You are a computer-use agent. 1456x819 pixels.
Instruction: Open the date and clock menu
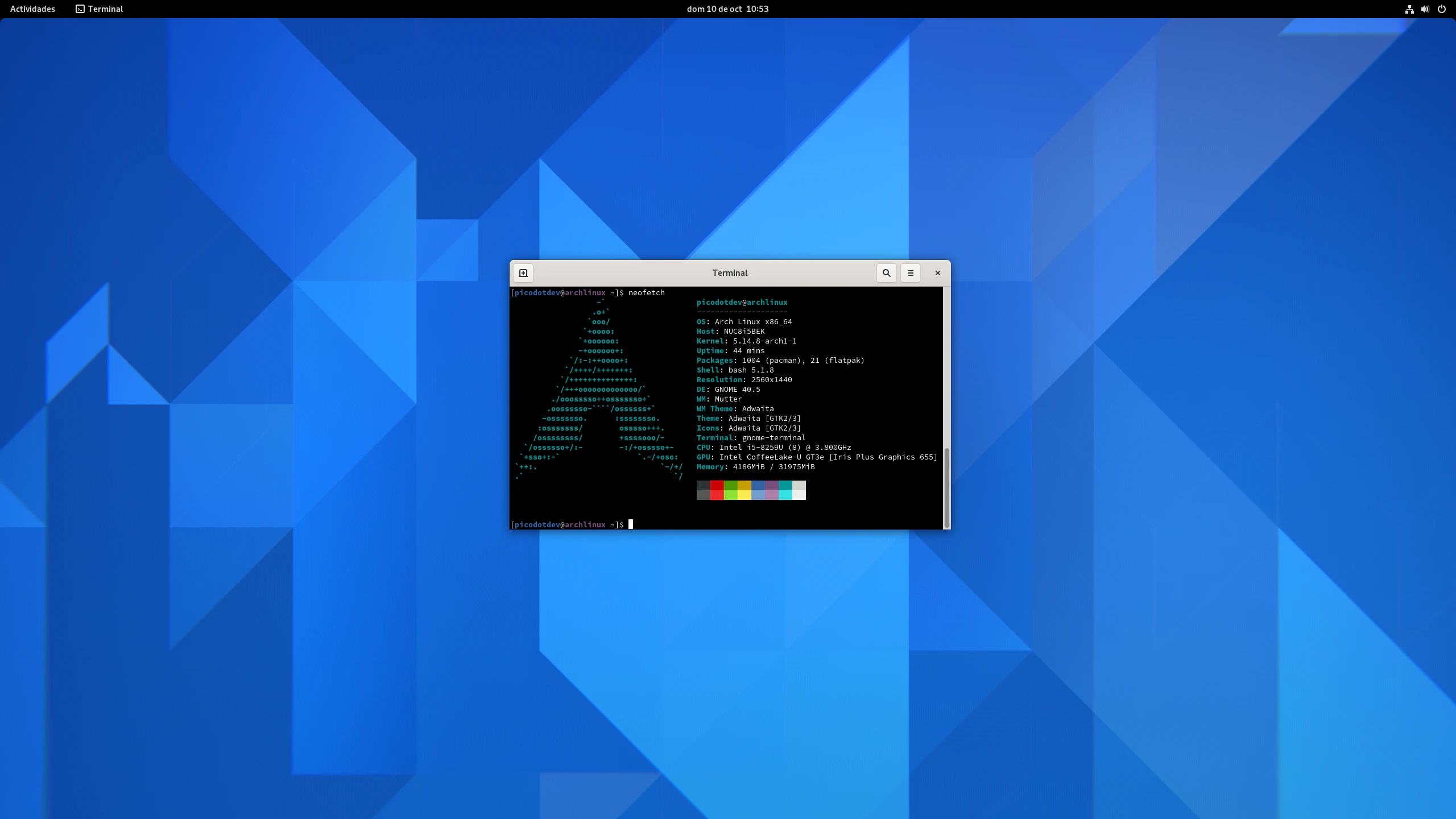tap(727, 9)
